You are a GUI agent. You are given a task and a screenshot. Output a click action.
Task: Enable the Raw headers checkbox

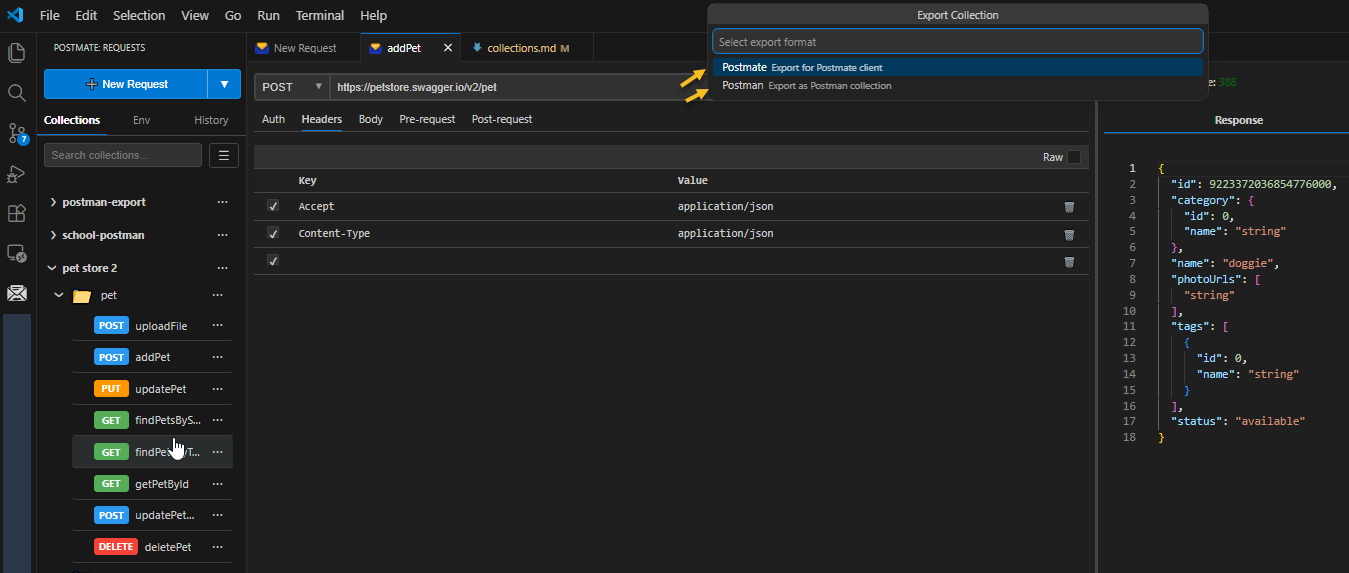click(x=1074, y=157)
